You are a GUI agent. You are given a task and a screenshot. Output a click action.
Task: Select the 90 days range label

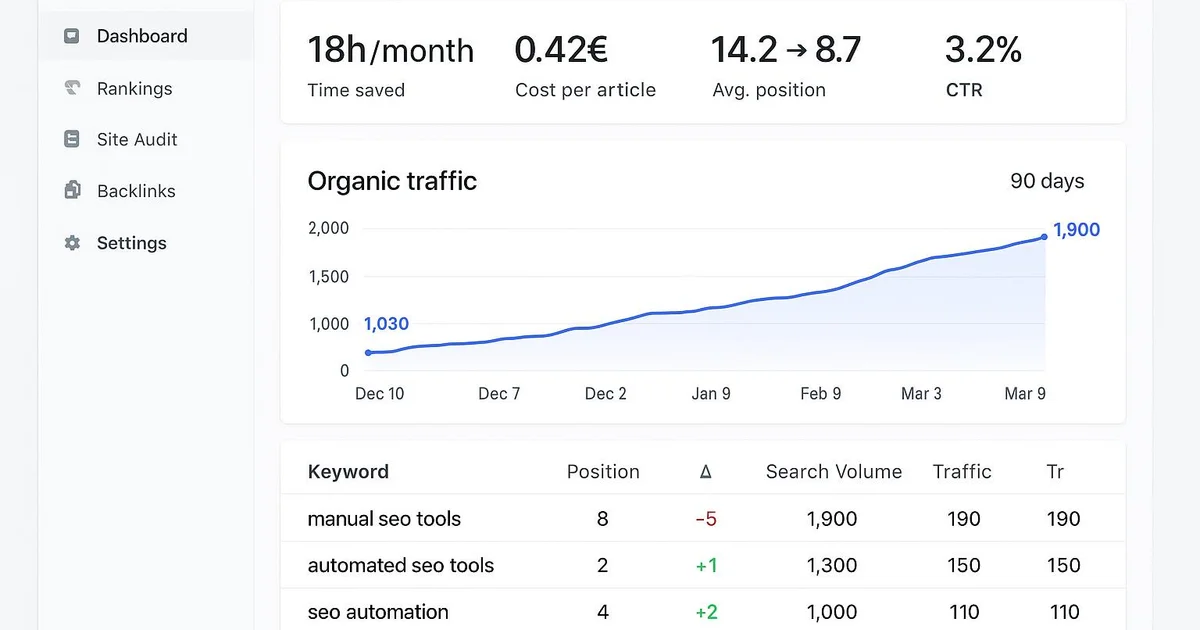point(1047,181)
